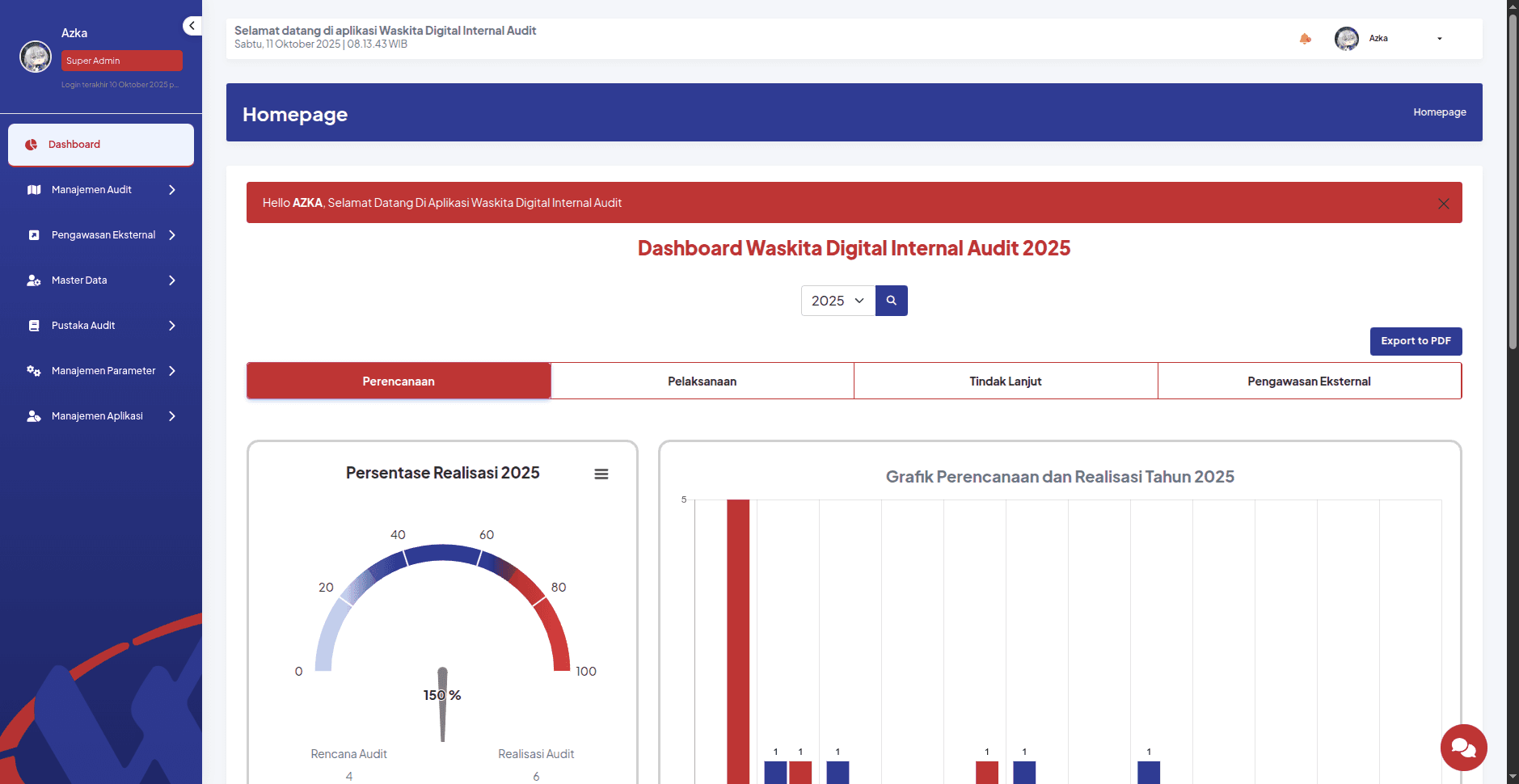Viewport: 1519px width, 784px height.
Task: Dismiss the Hello AZKA welcome banner
Action: (x=1444, y=203)
